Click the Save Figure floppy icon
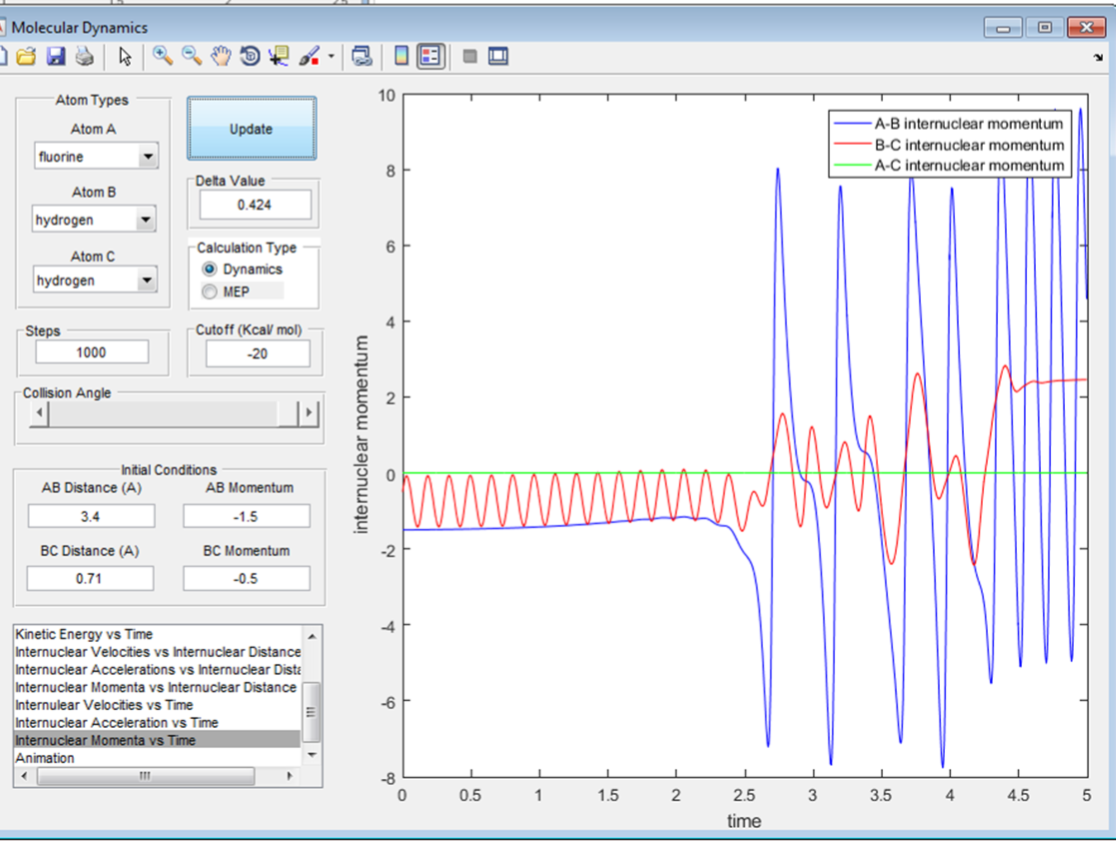 [56, 57]
